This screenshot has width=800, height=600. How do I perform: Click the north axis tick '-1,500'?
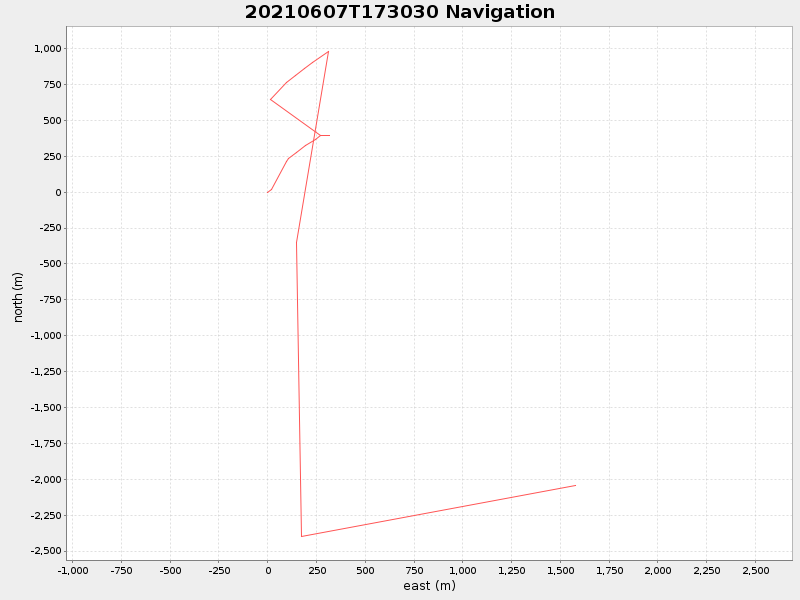point(46,408)
